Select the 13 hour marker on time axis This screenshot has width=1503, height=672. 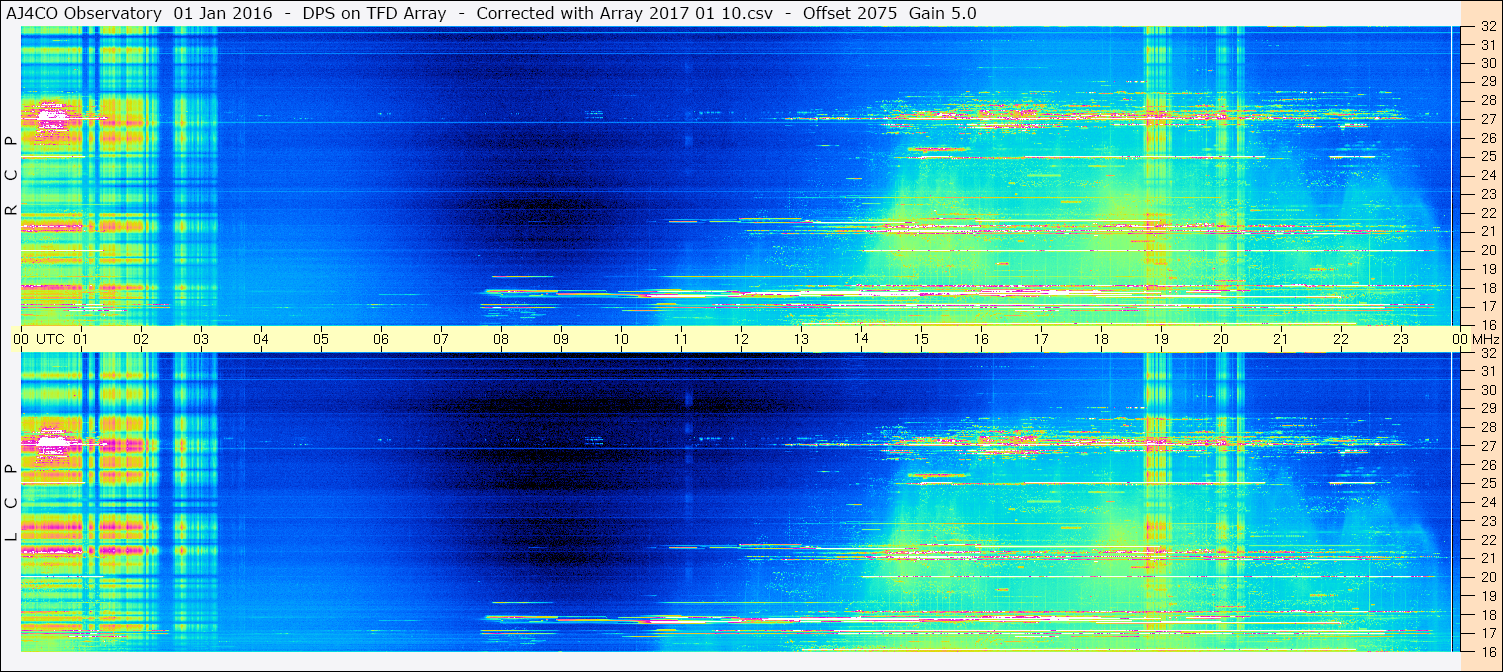click(x=801, y=339)
